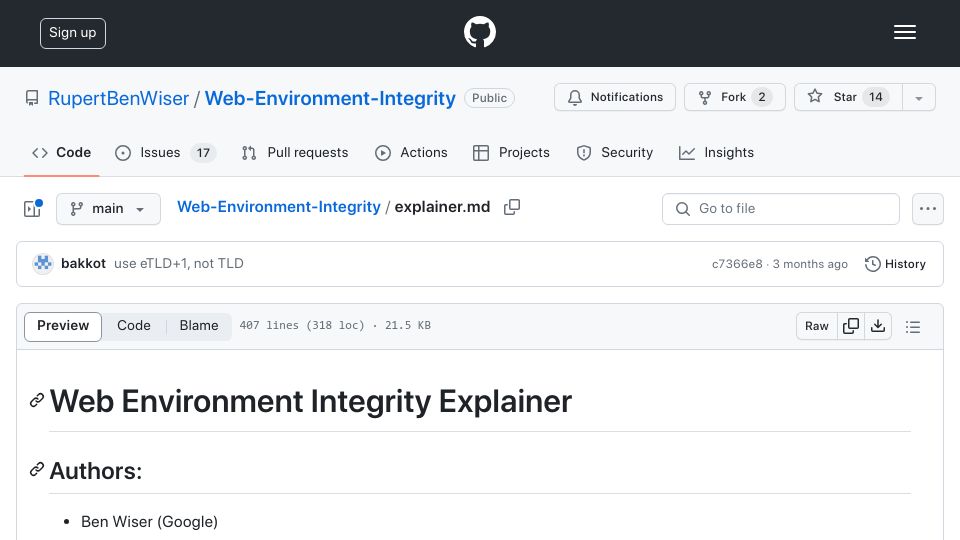Click the Issues count badge 17
This screenshot has width=960, height=540.
(x=203, y=152)
